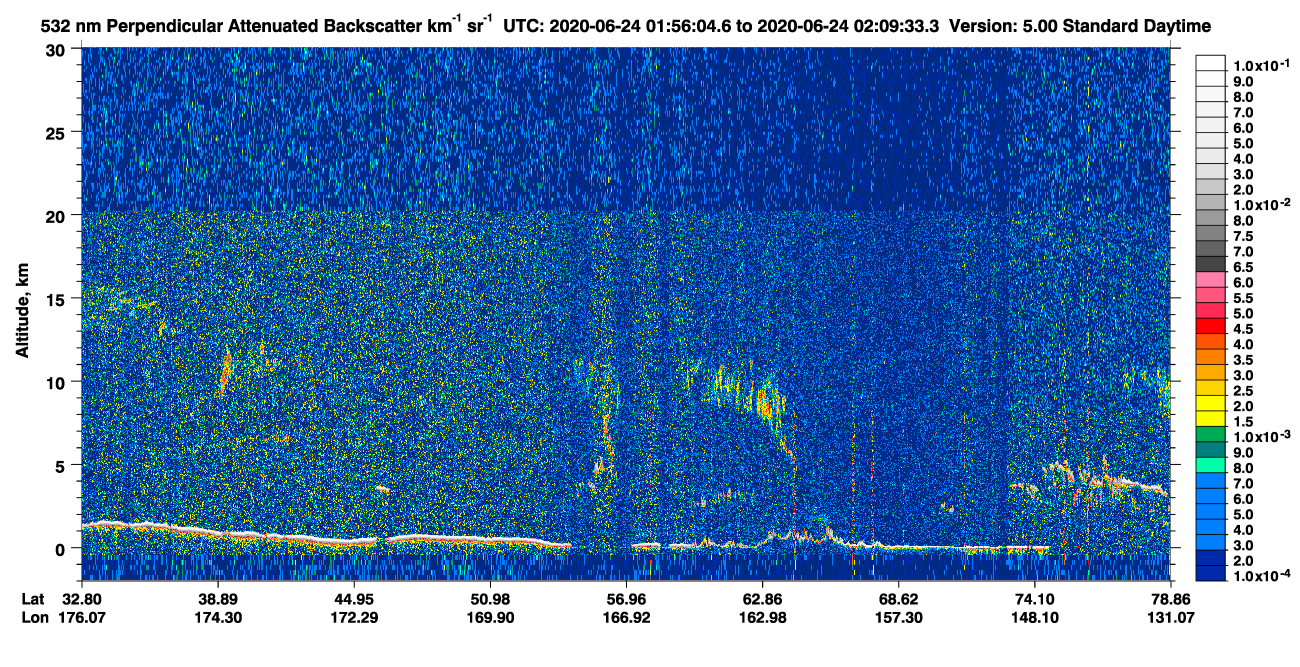
Task: Select the 7.5 colorbar value
Action: pyautogui.click(x=1244, y=236)
